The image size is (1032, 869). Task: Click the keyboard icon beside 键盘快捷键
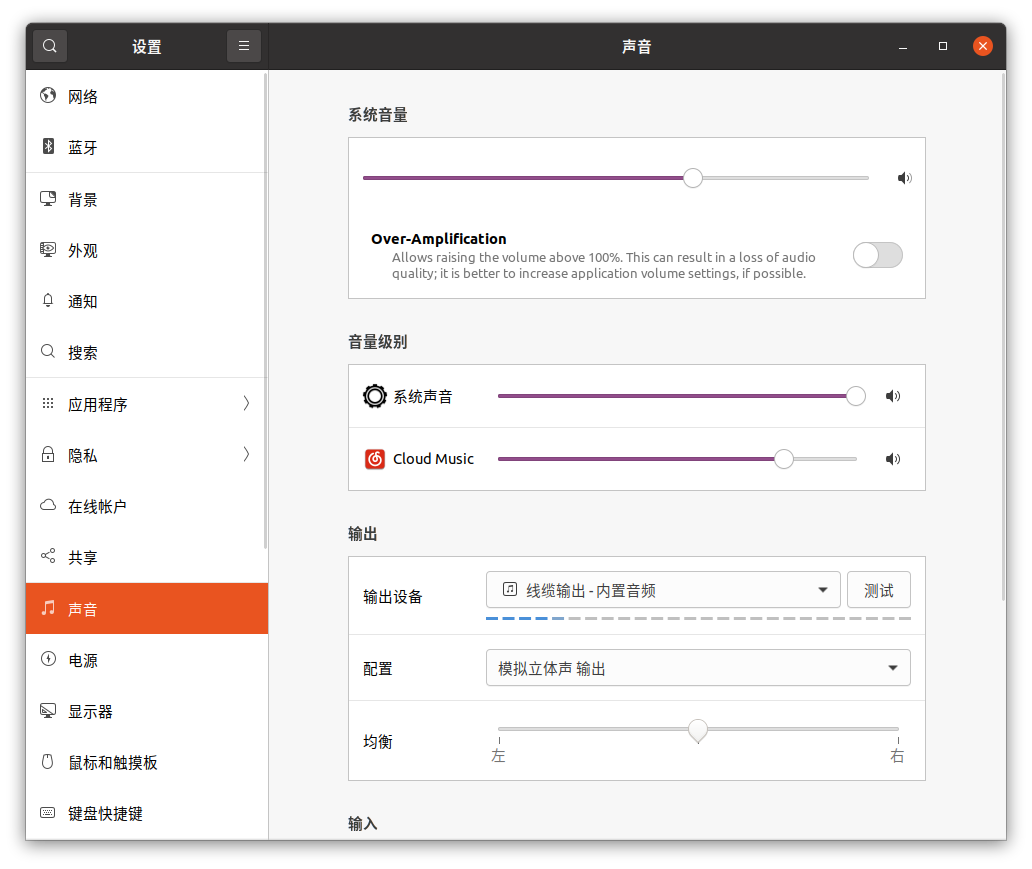(x=48, y=812)
